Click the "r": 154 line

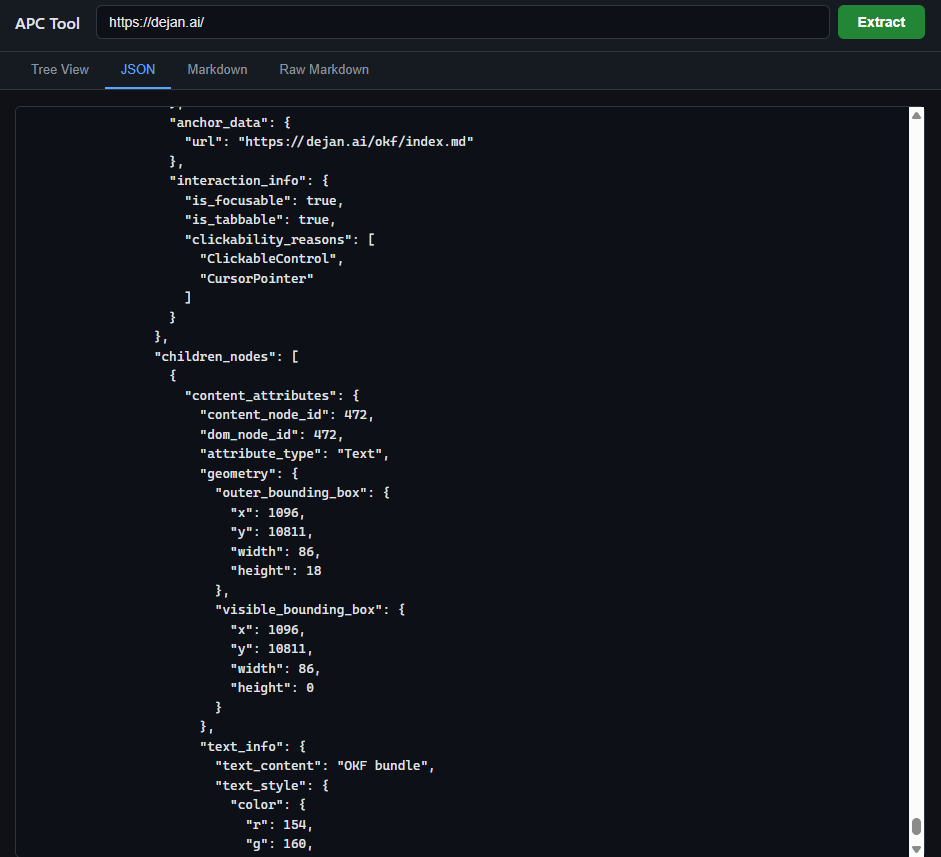(279, 825)
